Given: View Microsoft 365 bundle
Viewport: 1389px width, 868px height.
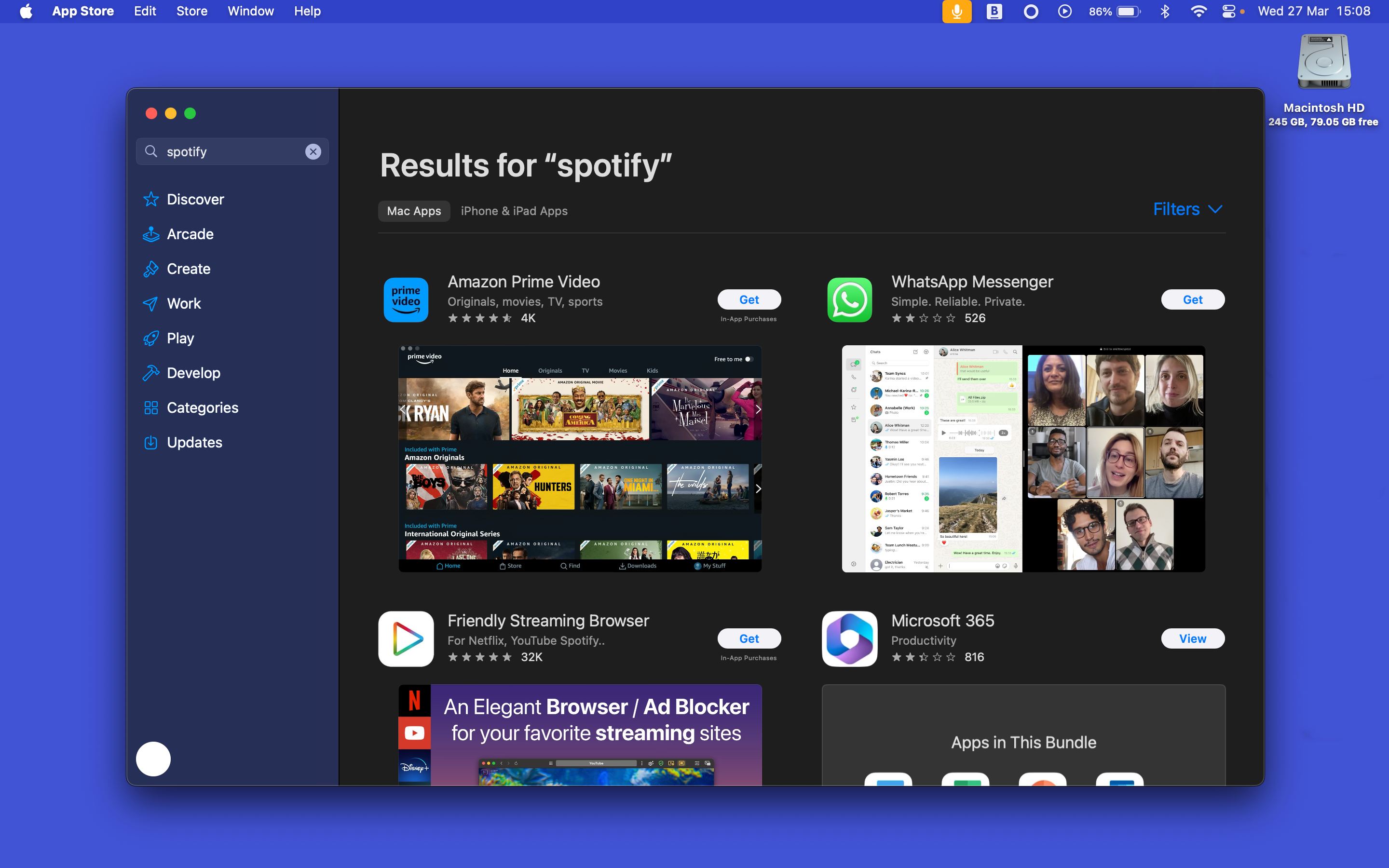Looking at the screenshot, I should coord(1193,638).
